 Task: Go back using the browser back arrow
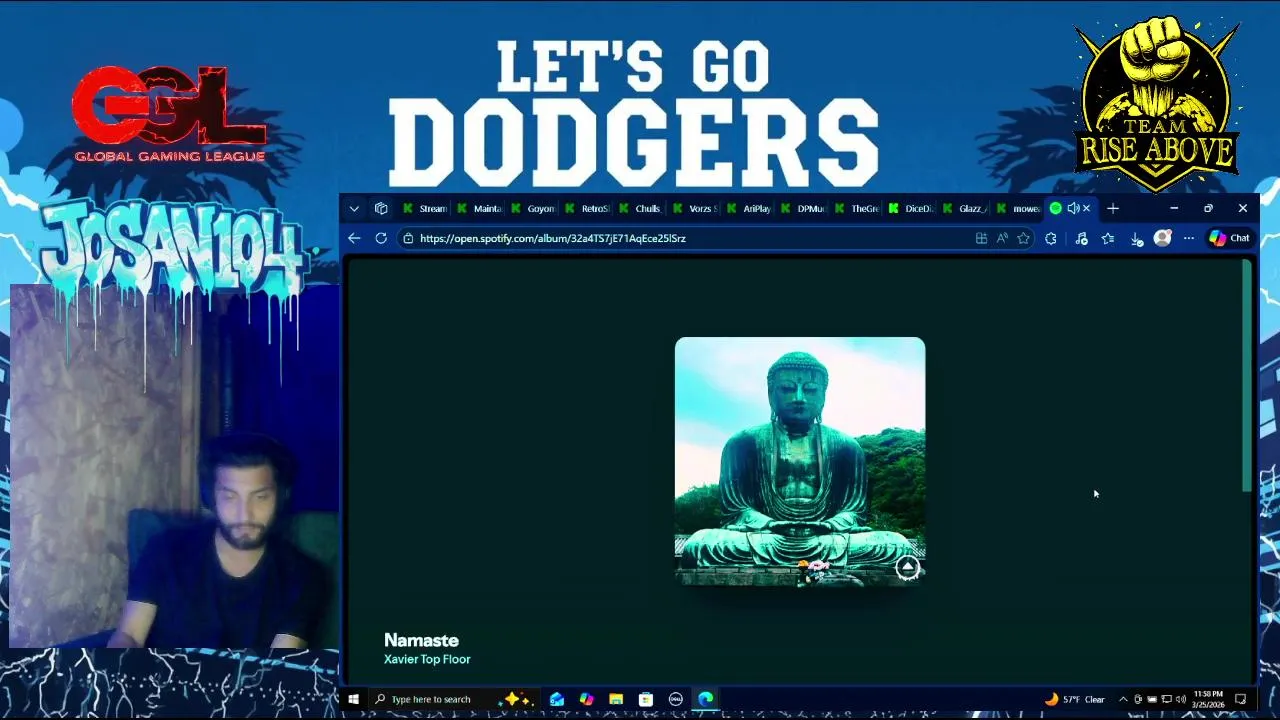[x=354, y=238]
